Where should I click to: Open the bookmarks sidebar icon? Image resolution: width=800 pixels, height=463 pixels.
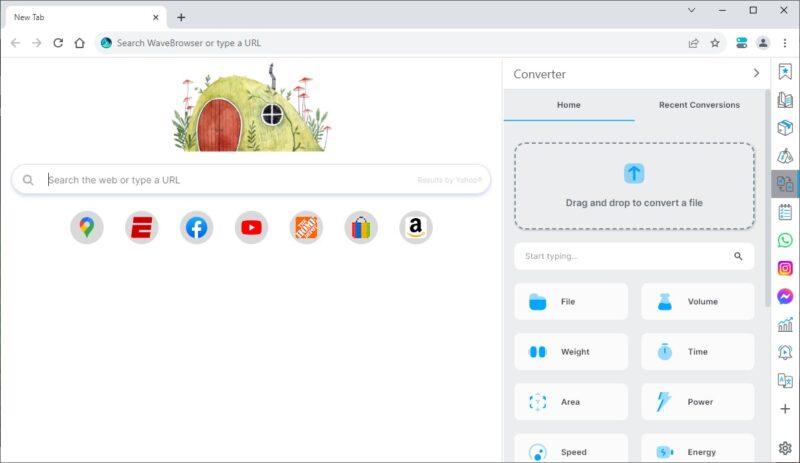[785, 71]
